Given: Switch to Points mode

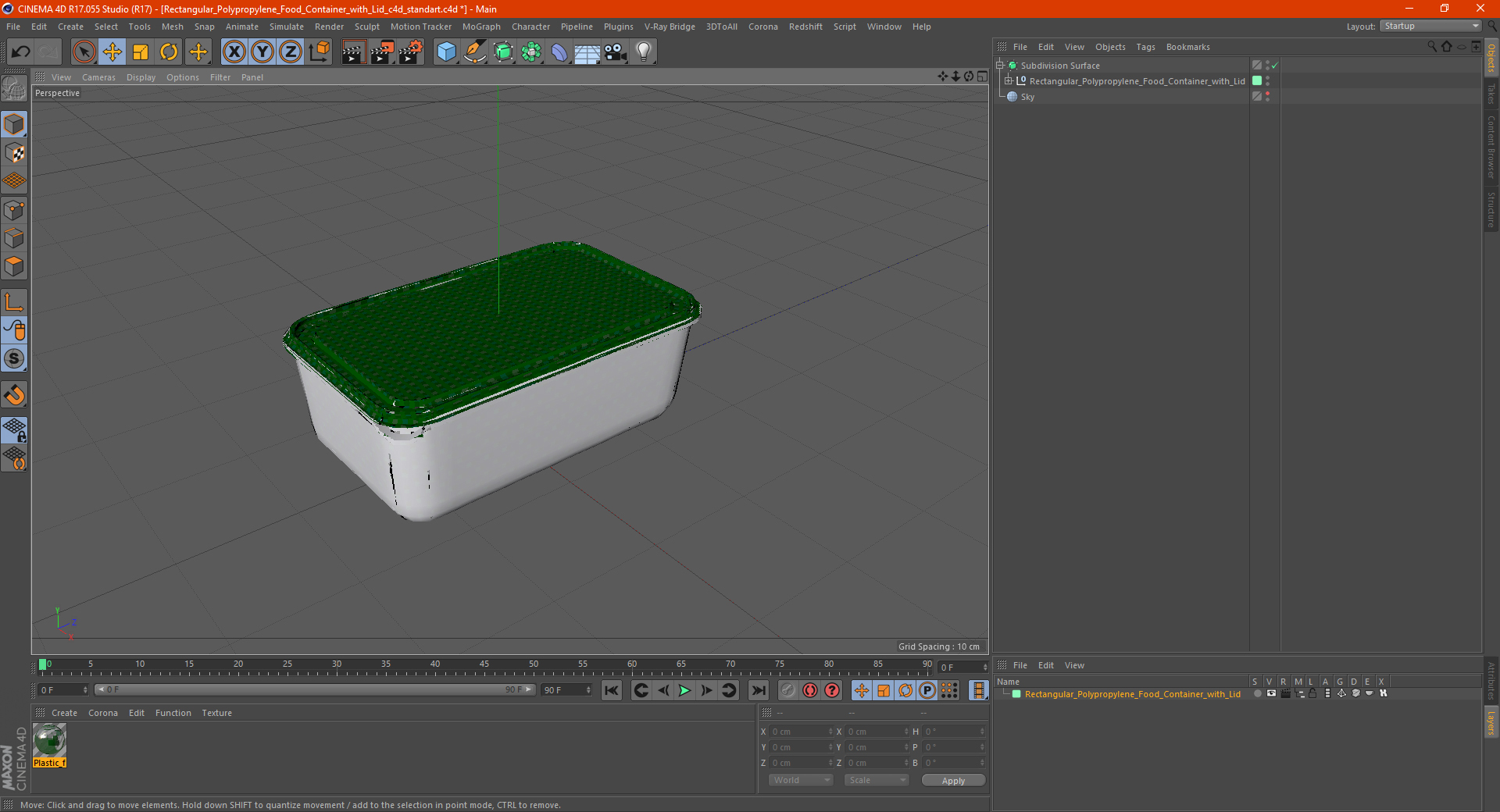Looking at the screenshot, I should click(x=14, y=210).
